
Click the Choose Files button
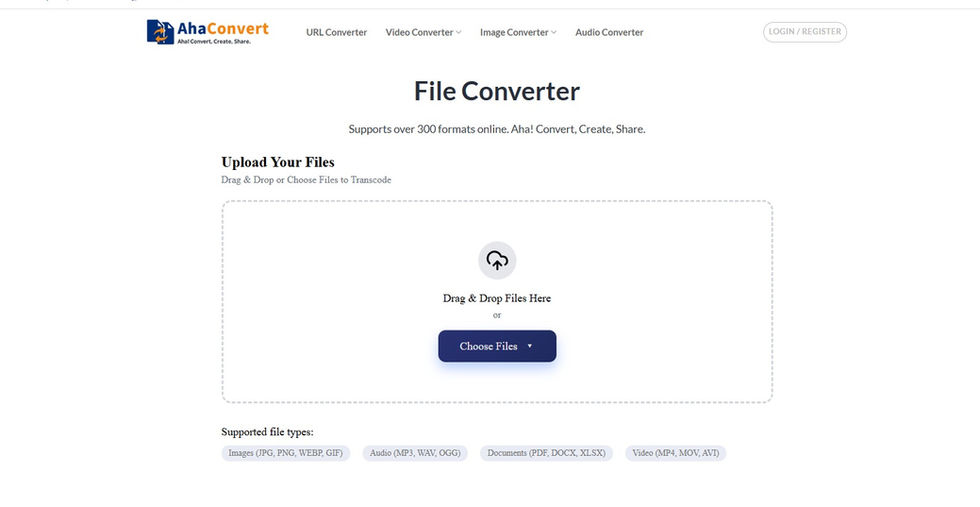click(497, 346)
